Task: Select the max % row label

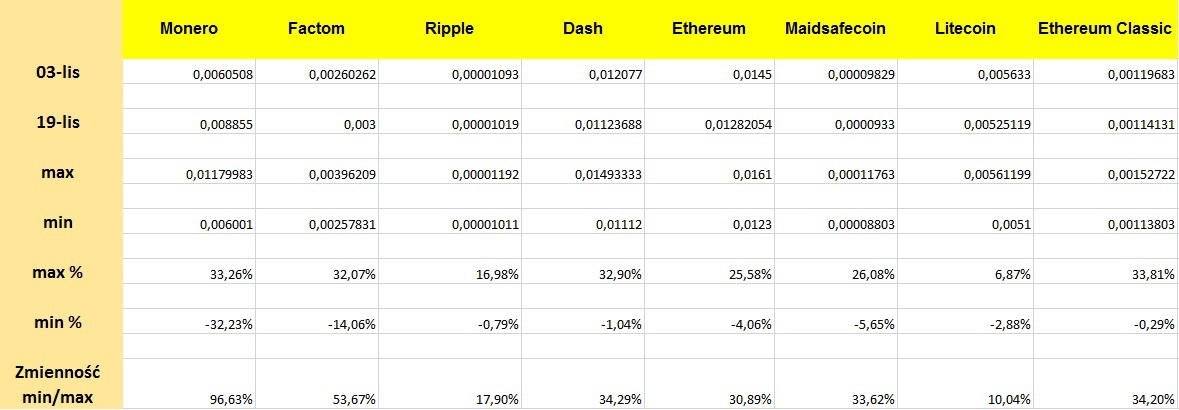Action: point(62,274)
